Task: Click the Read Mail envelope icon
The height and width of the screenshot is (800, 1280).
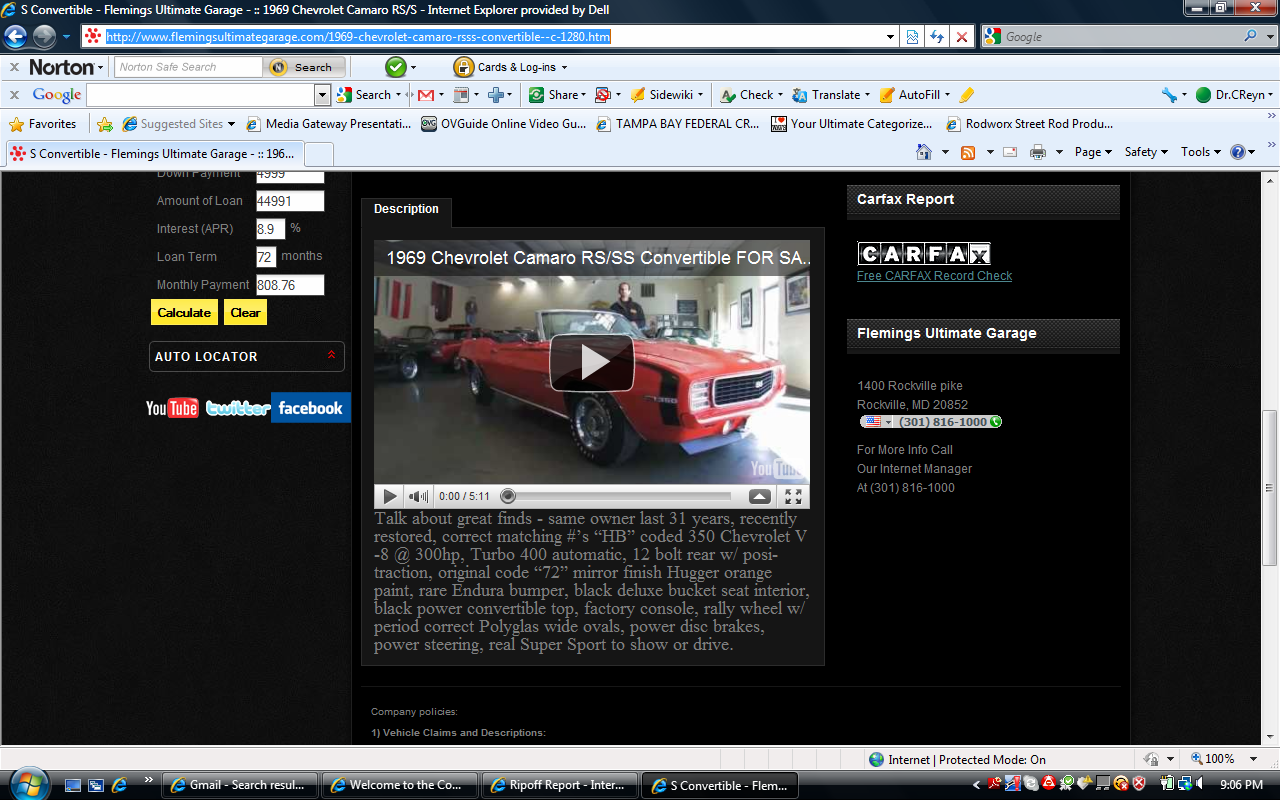Action: [1010, 152]
